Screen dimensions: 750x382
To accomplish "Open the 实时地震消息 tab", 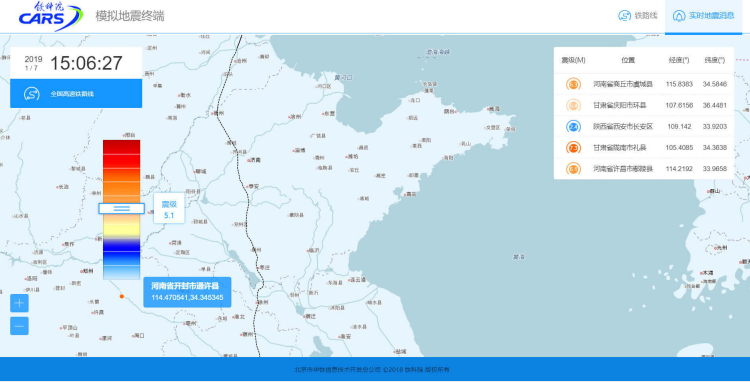I will pos(703,16).
